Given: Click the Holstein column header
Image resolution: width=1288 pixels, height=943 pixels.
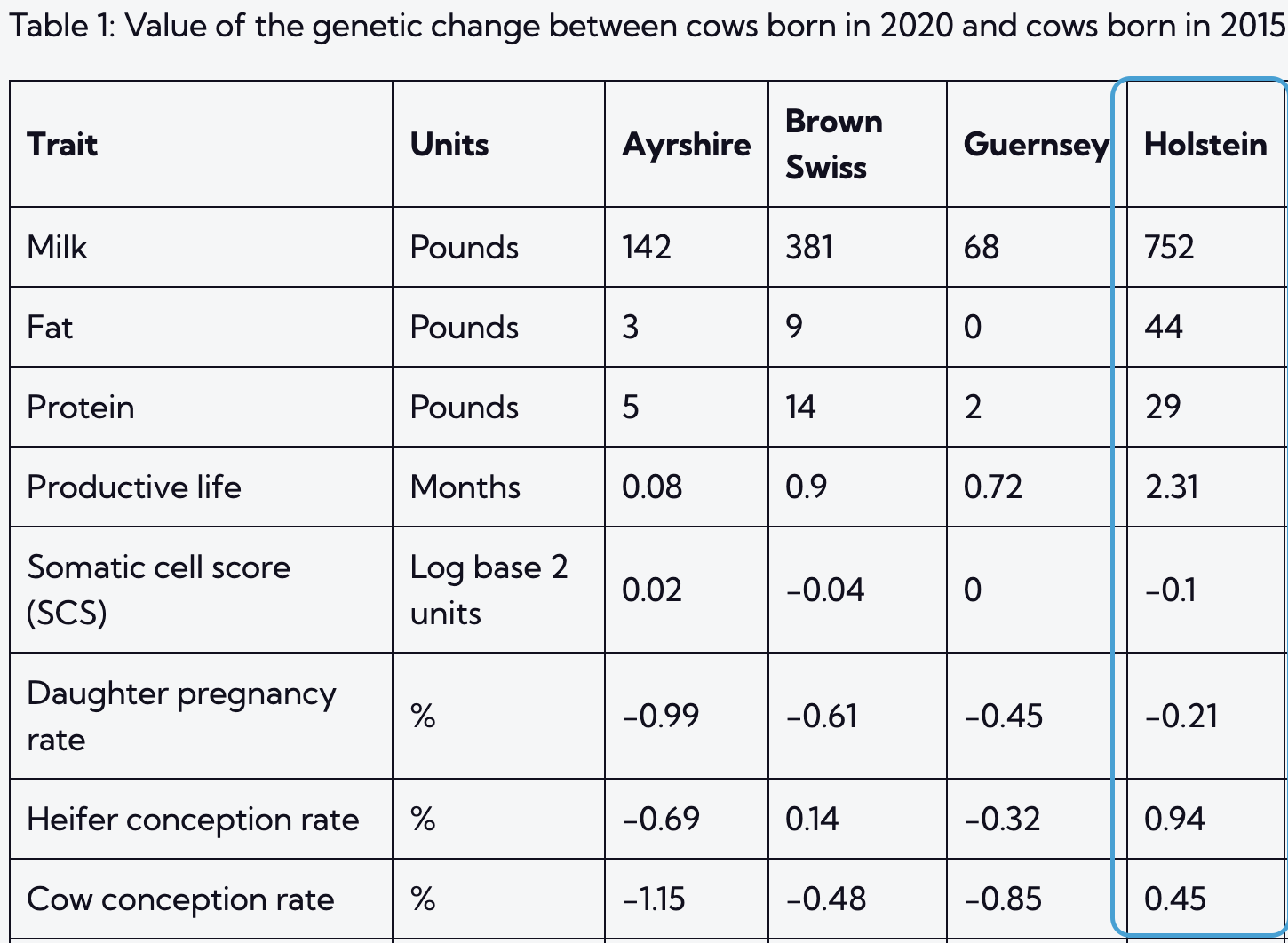Looking at the screenshot, I should click(x=1205, y=145).
